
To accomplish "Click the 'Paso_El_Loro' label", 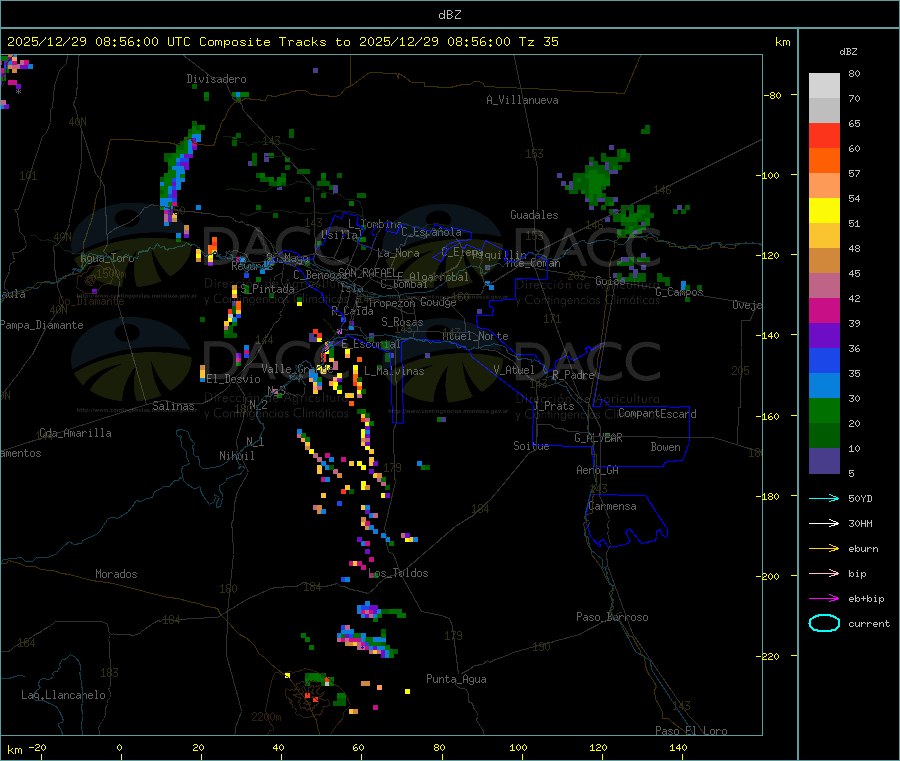I will (x=691, y=731).
